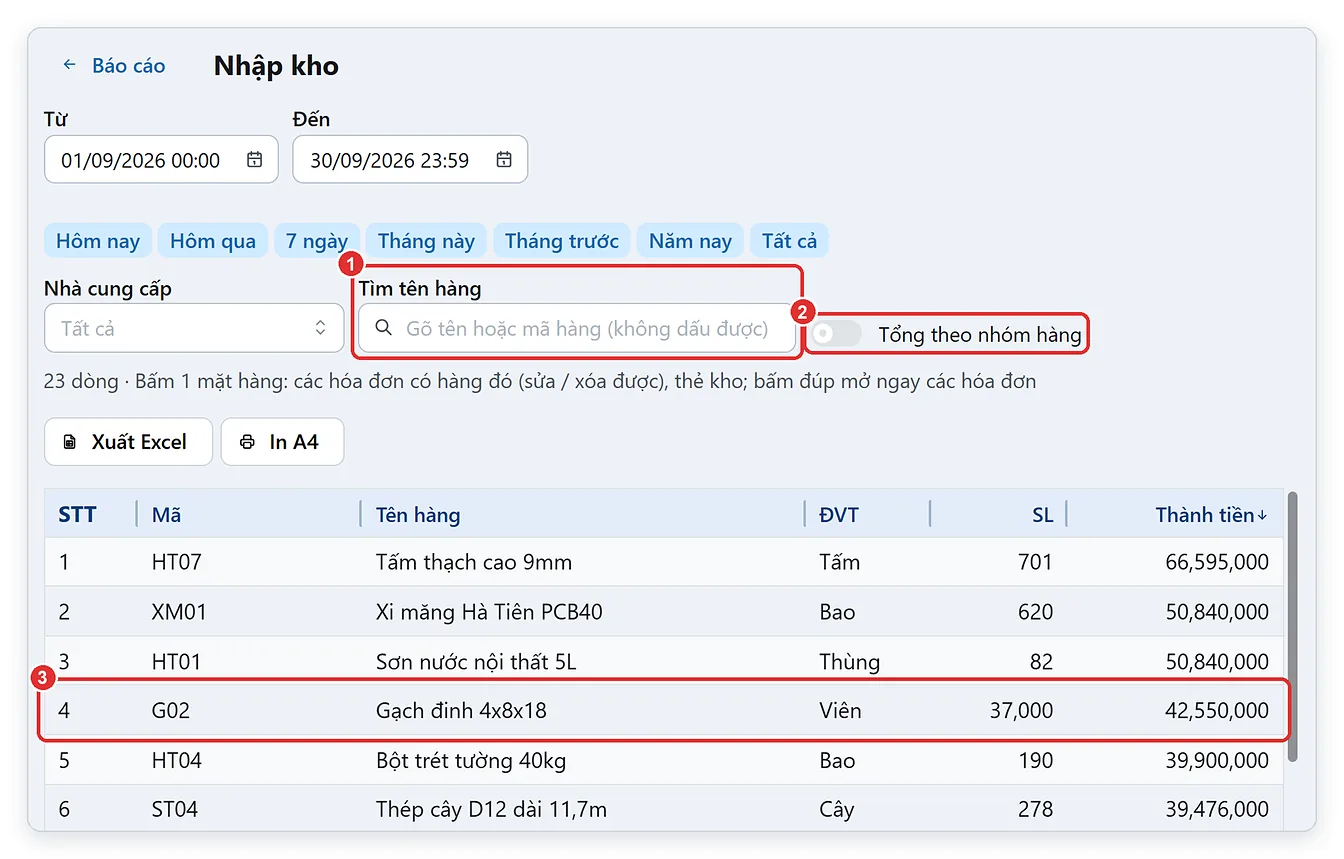
Task: Select Hôm nay quick filter
Action: [x=98, y=241]
